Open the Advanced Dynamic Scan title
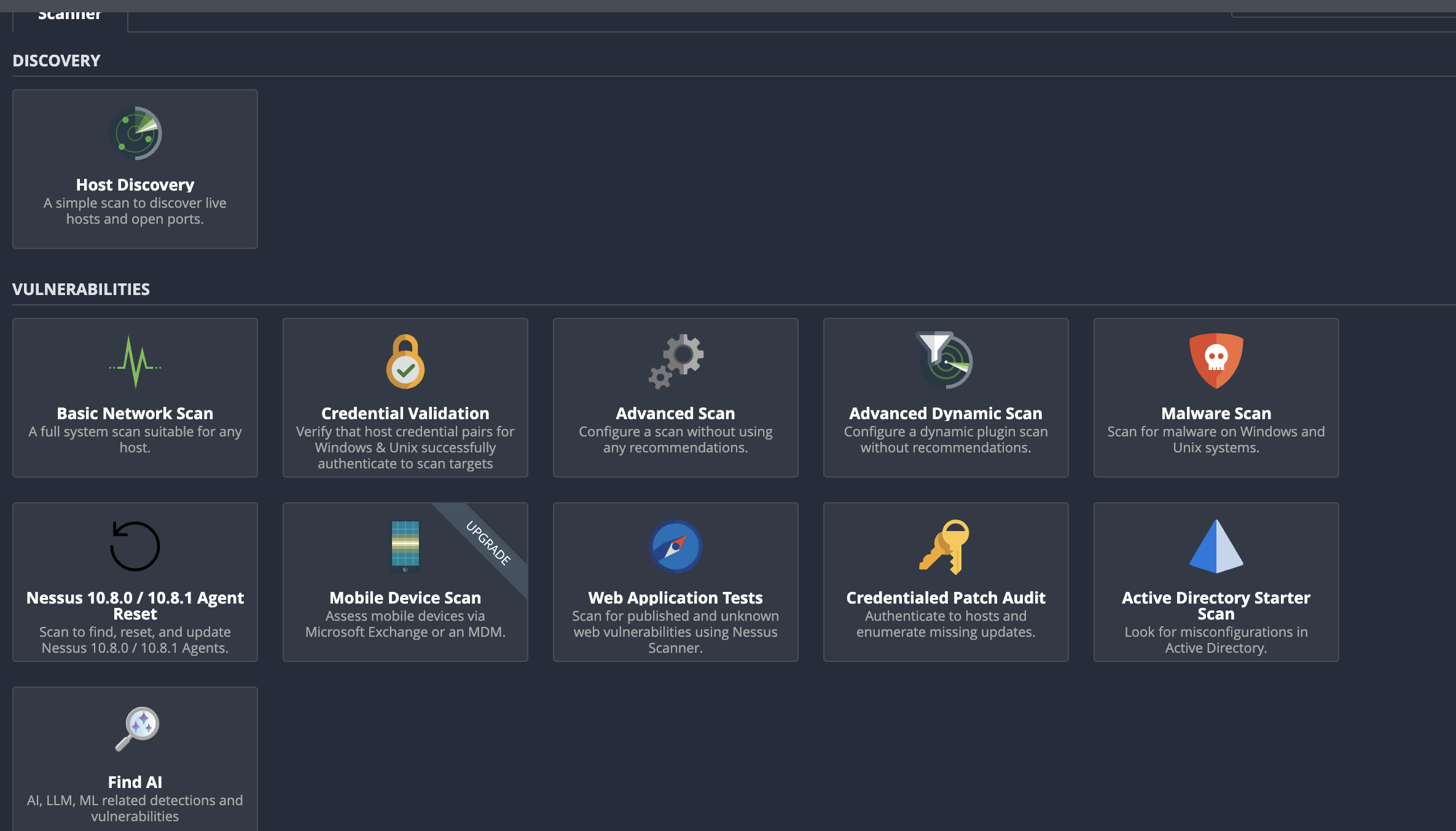 tap(946, 414)
